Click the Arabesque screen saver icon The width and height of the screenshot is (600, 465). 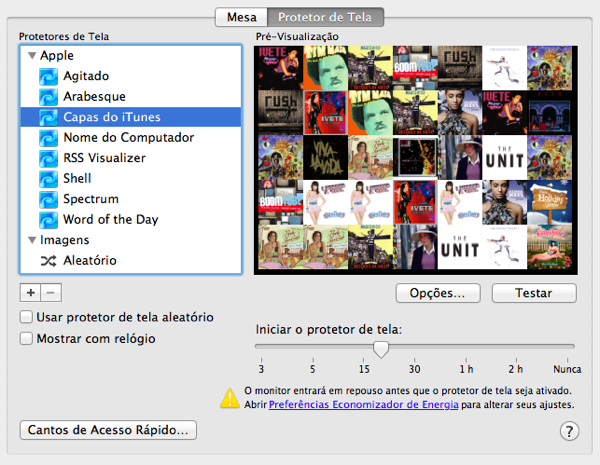pyautogui.click(x=48, y=96)
